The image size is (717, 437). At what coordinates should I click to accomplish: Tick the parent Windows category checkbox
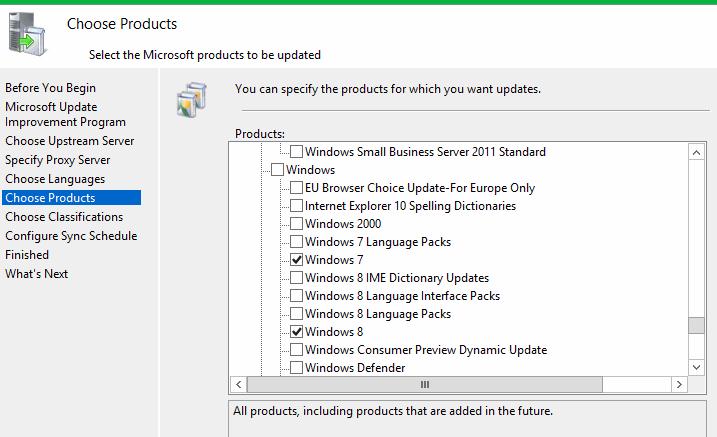277,170
